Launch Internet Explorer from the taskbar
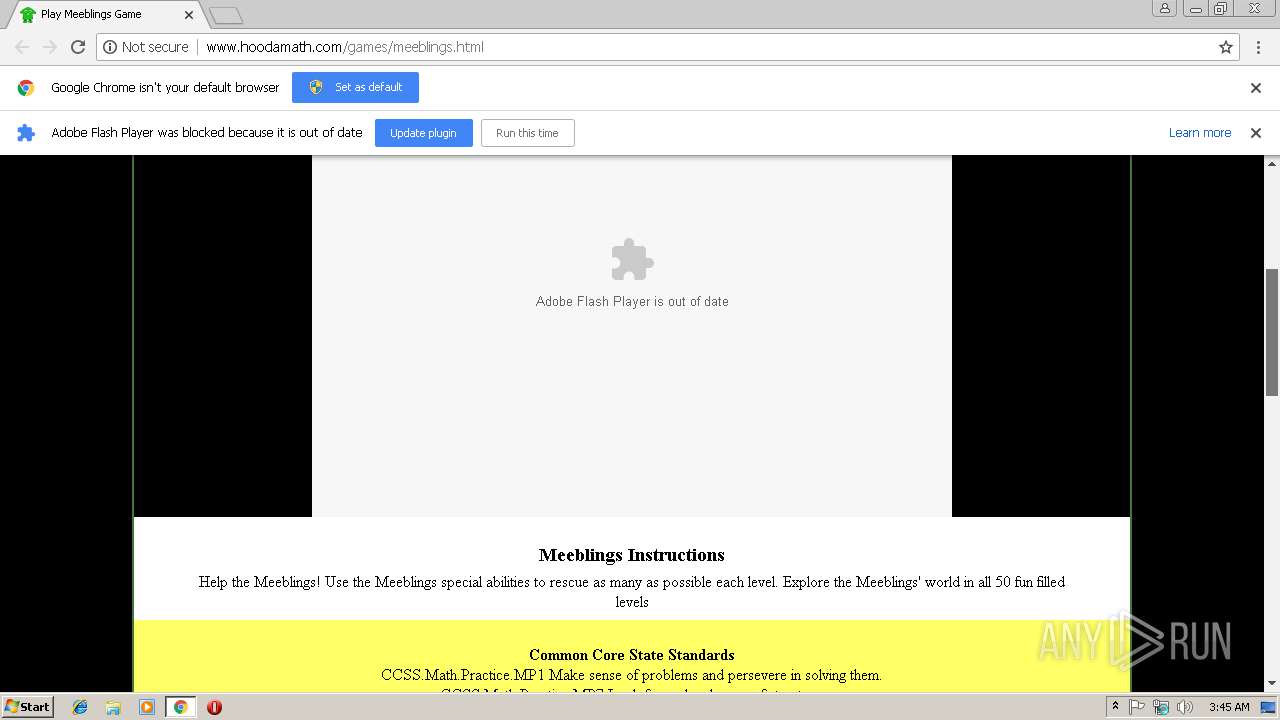1280x720 pixels. tap(80, 707)
